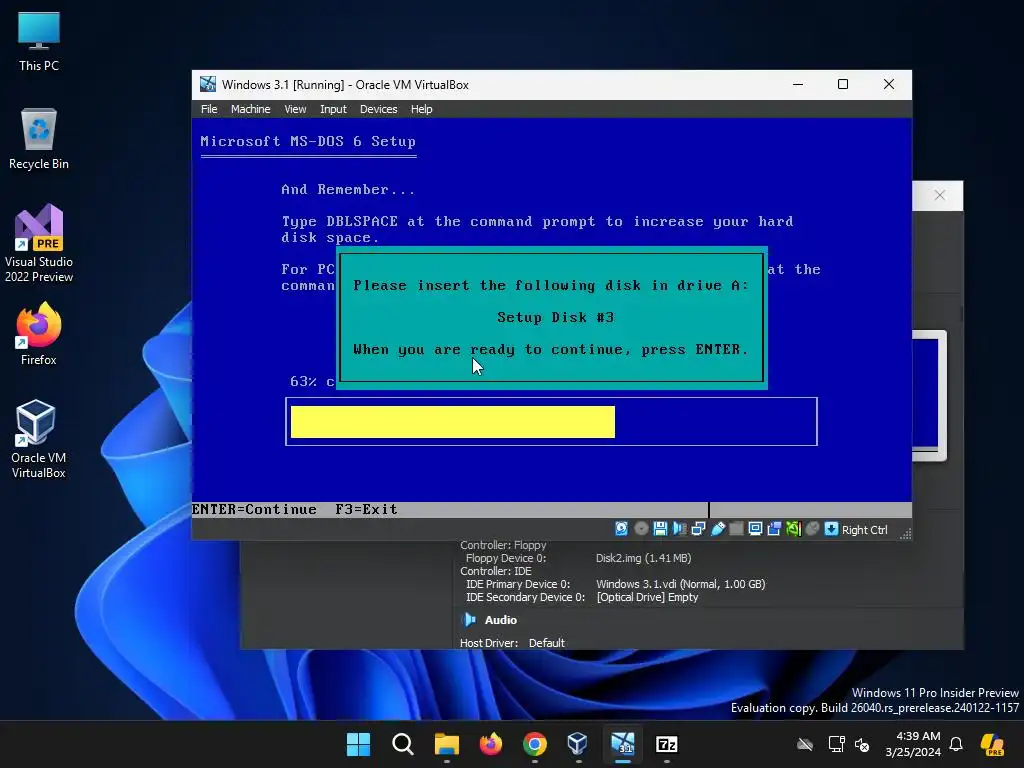
Task: Open taskbar Search
Action: point(402,744)
